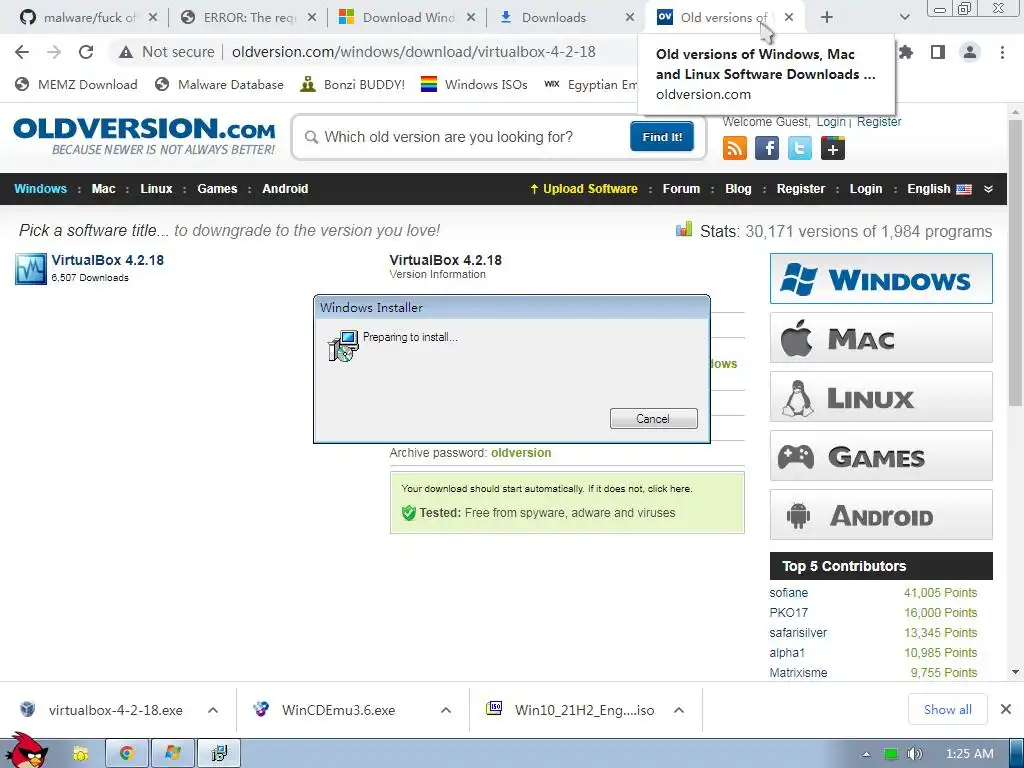Open the Forum link
Image resolution: width=1024 pixels, height=768 pixels.
681,189
